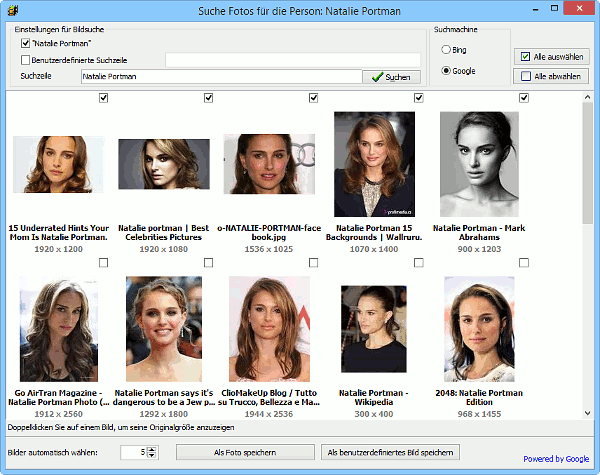
Task: Click the Alle auswählen button
Action: (x=551, y=57)
